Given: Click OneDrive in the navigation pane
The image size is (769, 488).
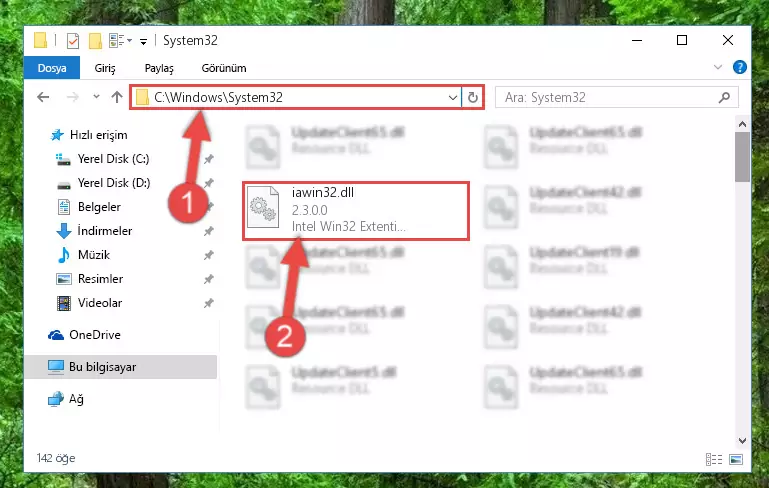Looking at the screenshot, I should [95, 334].
